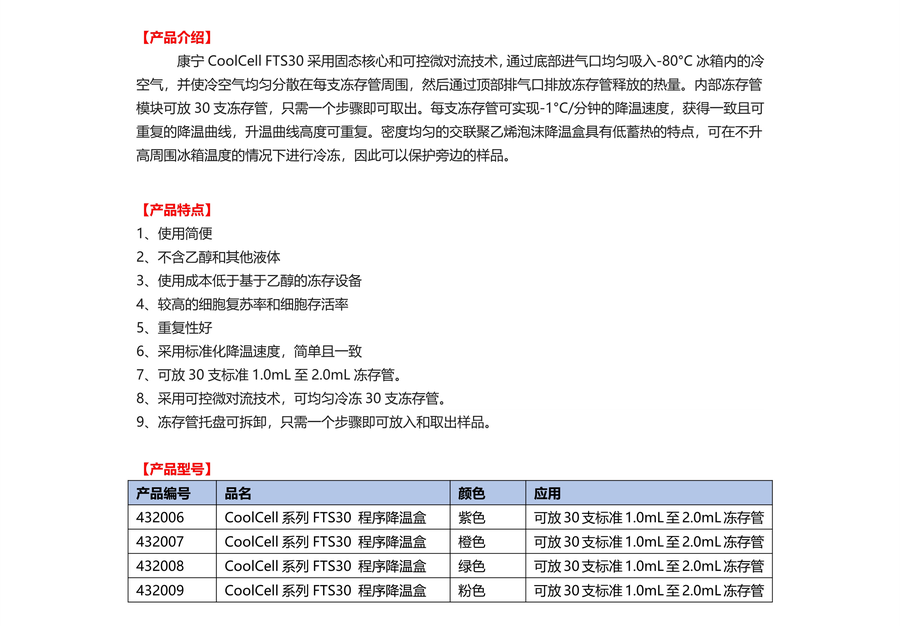Click the 【产品型号】 section heading

[x=177, y=469]
